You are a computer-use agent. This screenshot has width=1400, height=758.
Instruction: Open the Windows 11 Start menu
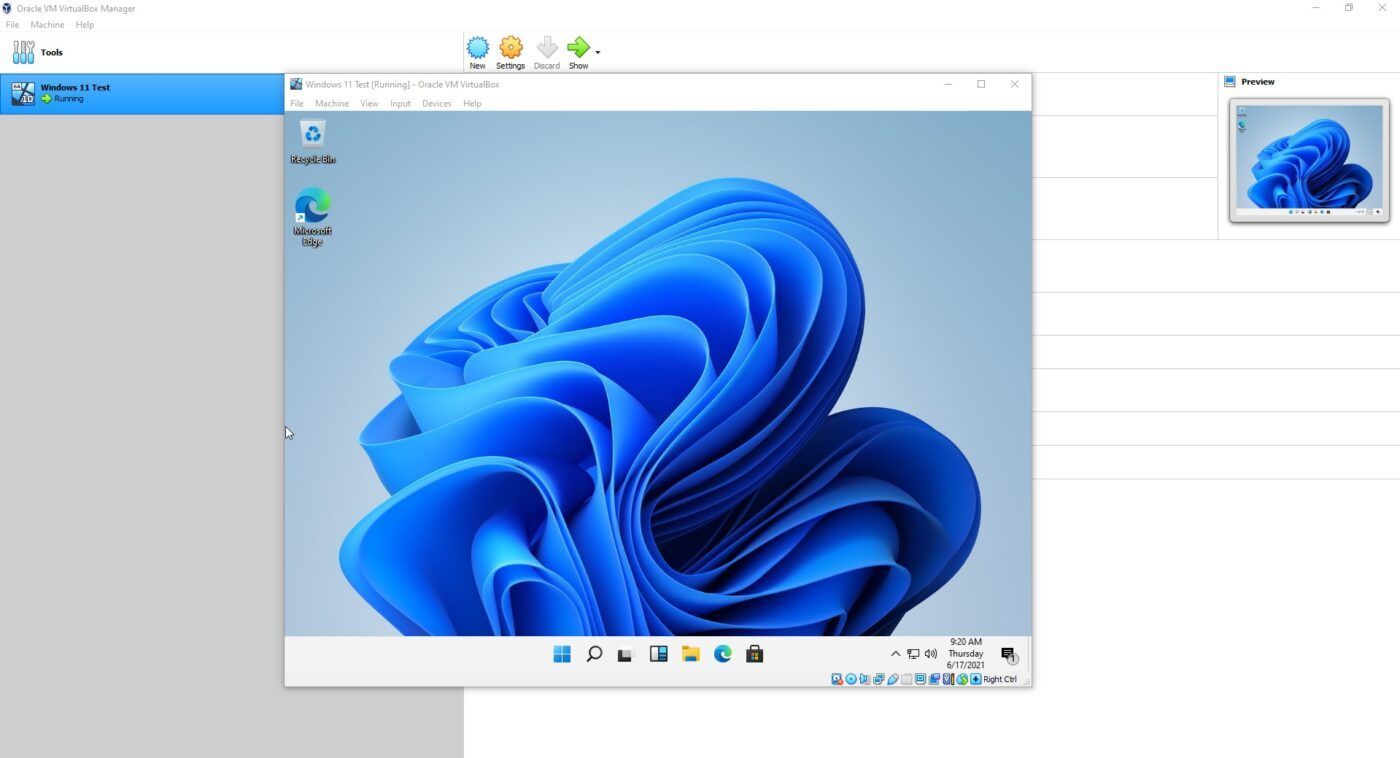[x=562, y=654]
